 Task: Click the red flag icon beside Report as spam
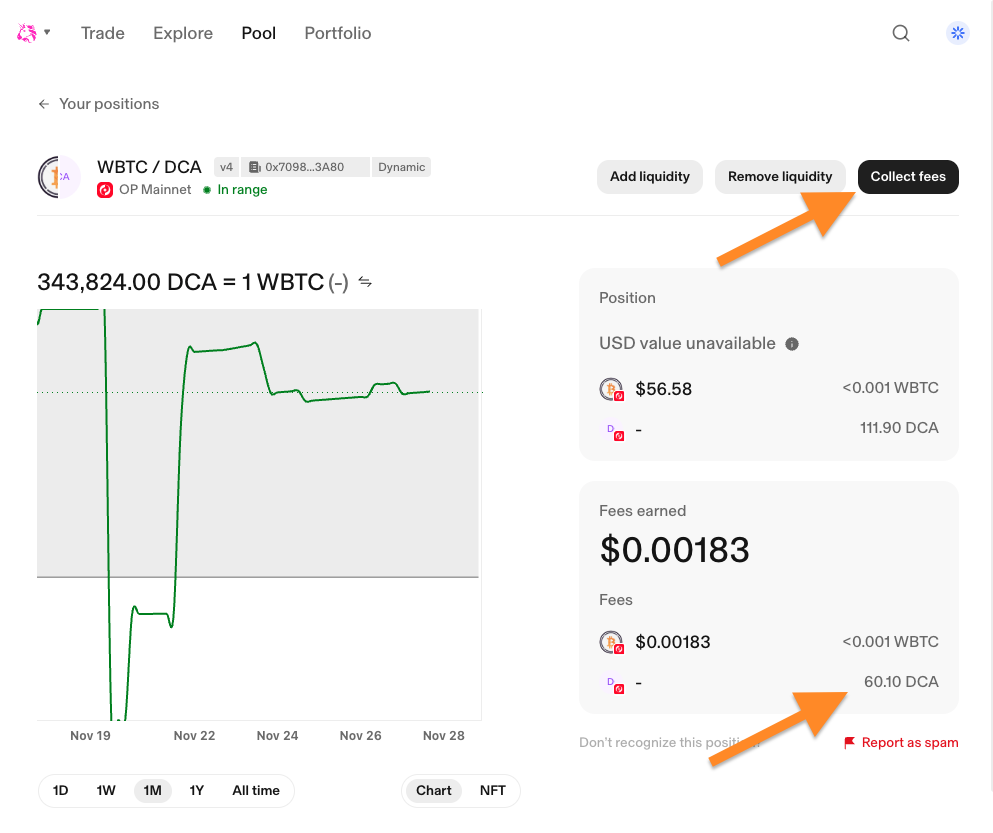pos(849,743)
